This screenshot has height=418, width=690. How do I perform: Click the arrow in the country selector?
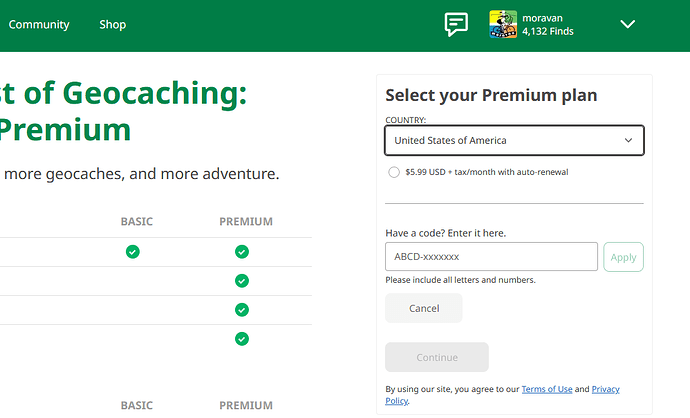628,140
